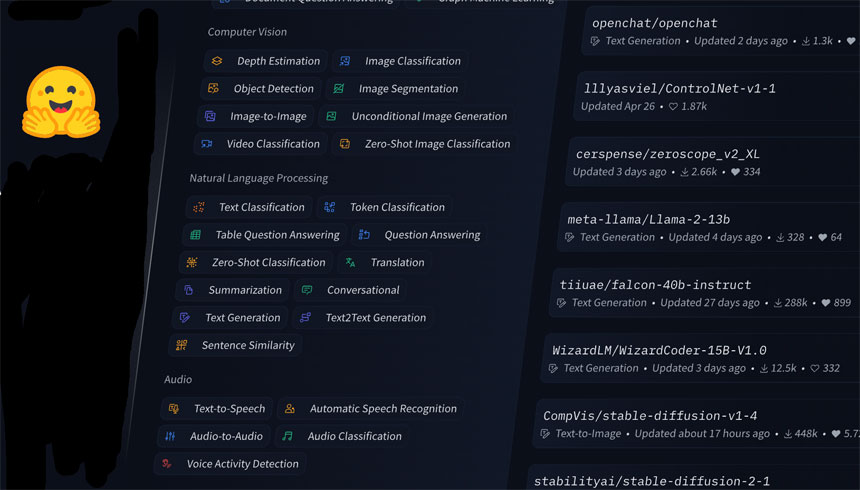Click the Text Generation pen icon in the task list
Screen dimensions: 860x490
(185, 318)
